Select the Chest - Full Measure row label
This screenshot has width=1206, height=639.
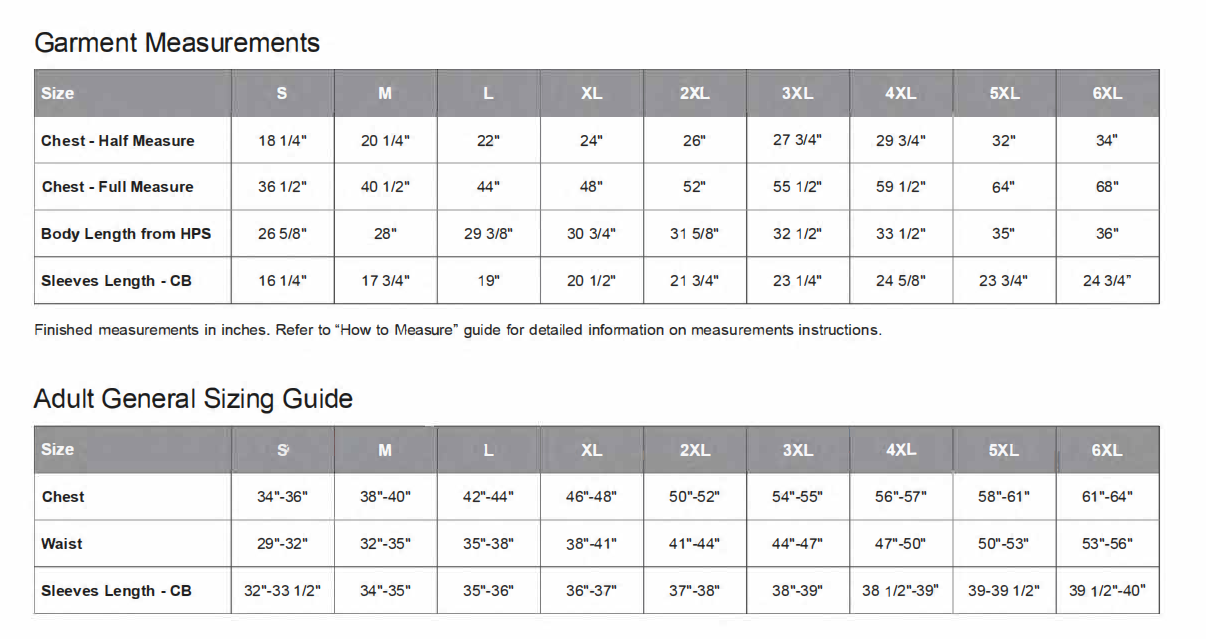pos(118,187)
